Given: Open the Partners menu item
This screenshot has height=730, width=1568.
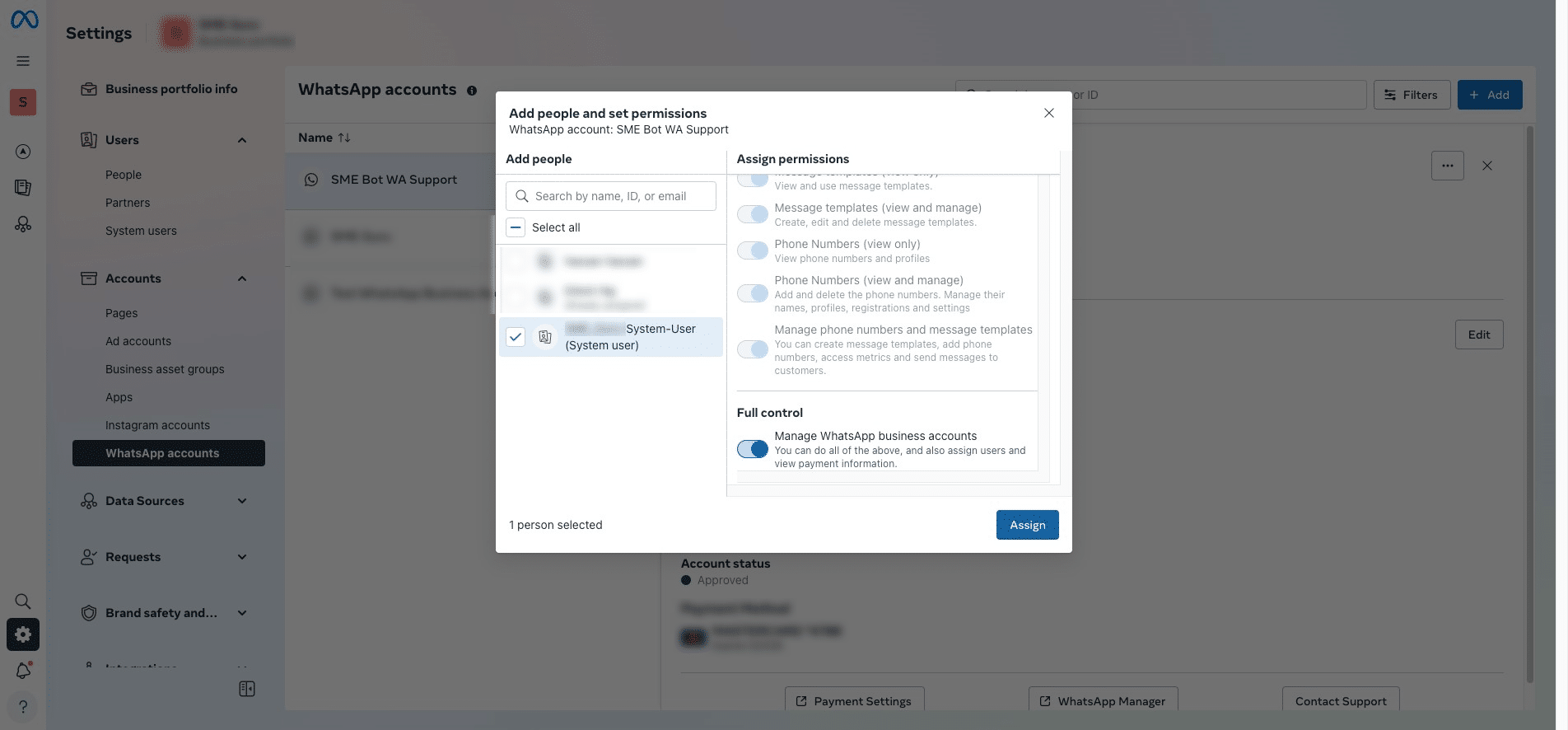Looking at the screenshot, I should pos(128,203).
